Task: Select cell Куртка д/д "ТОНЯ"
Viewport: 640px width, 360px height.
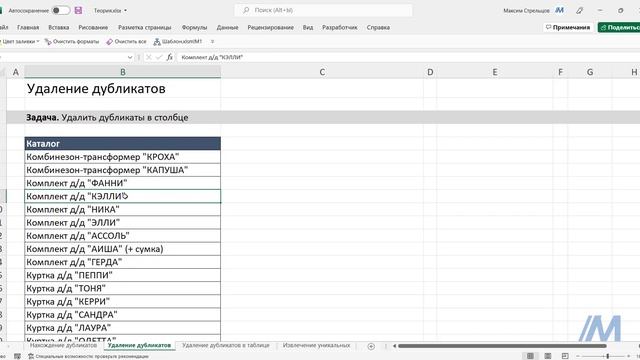Action: [122, 288]
